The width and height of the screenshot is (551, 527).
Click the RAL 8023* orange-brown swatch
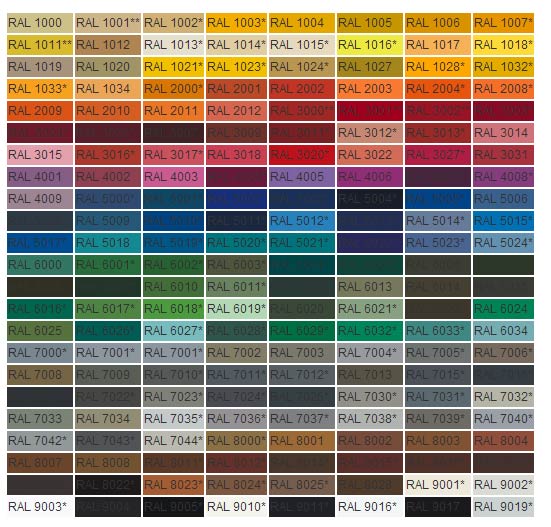coord(173,485)
